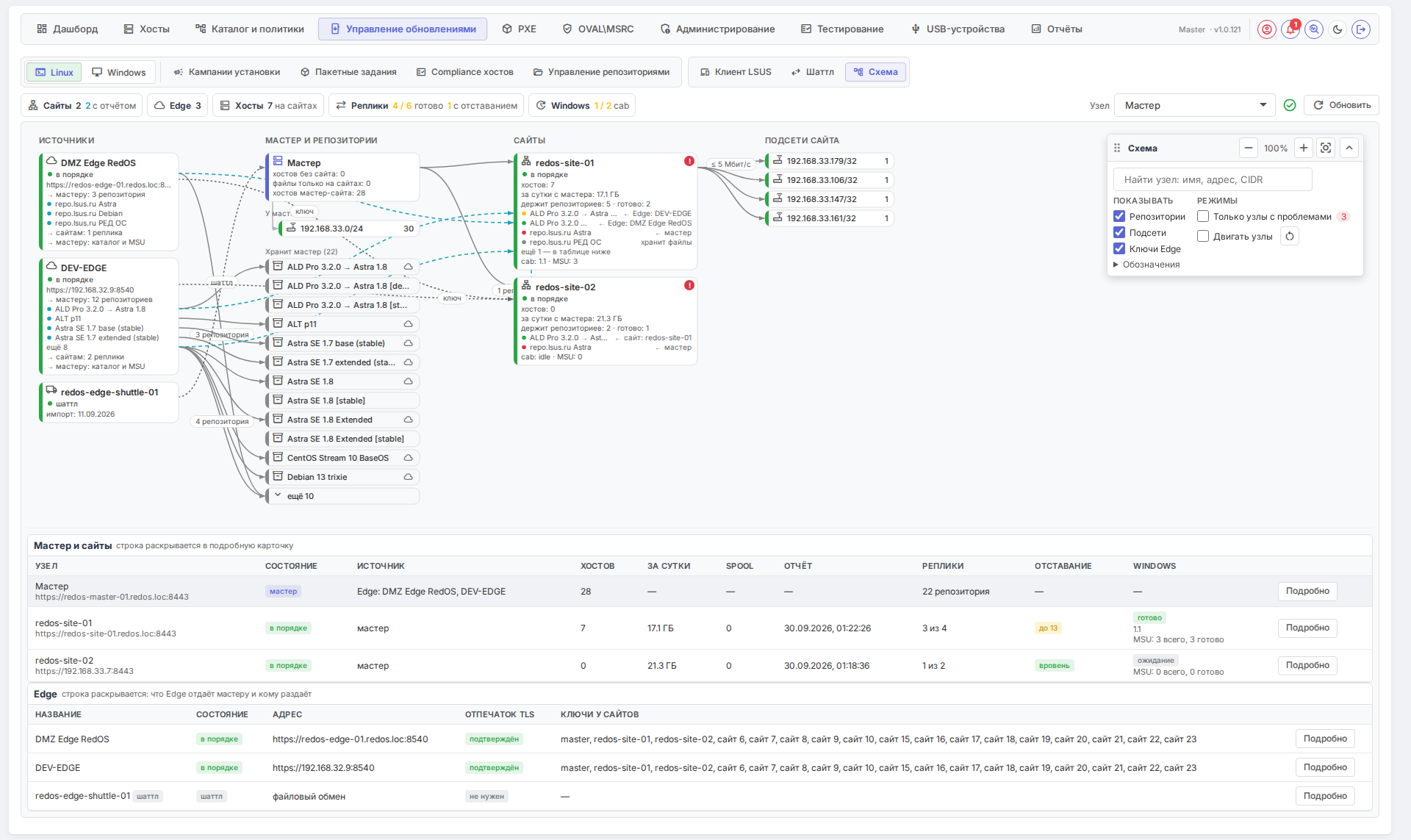Open the diagnostics search icon
Image resolution: width=1411 pixels, height=840 pixels.
1314,29
